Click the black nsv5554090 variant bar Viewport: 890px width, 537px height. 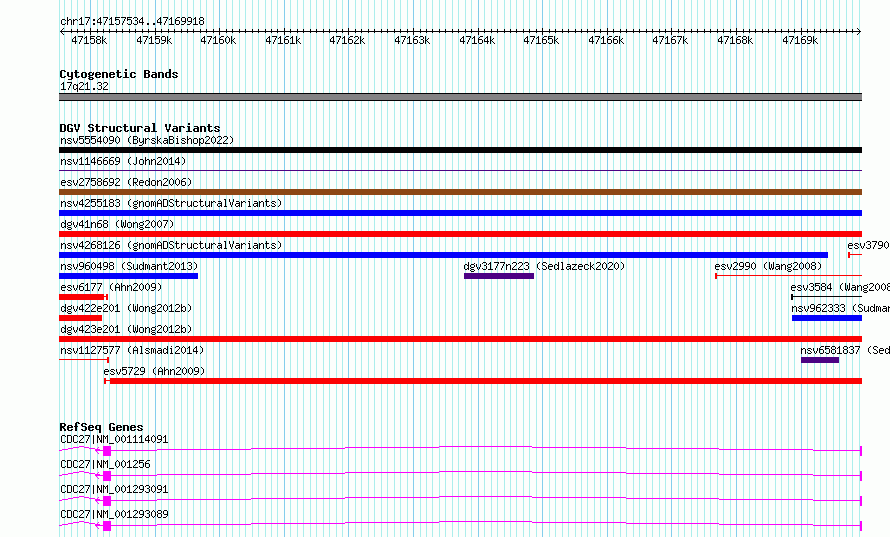(x=460, y=150)
